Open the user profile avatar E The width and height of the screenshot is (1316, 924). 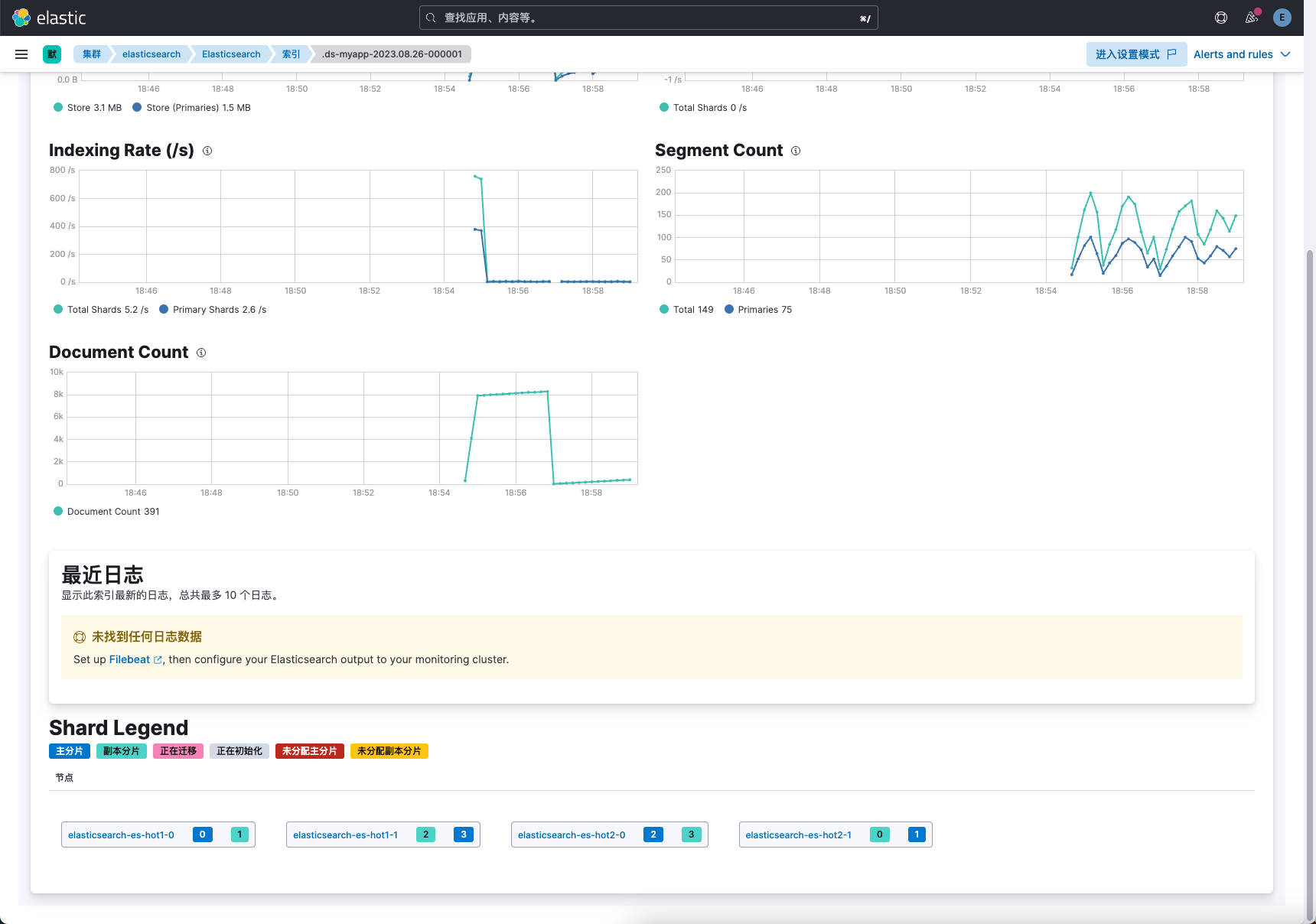[x=1282, y=18]
